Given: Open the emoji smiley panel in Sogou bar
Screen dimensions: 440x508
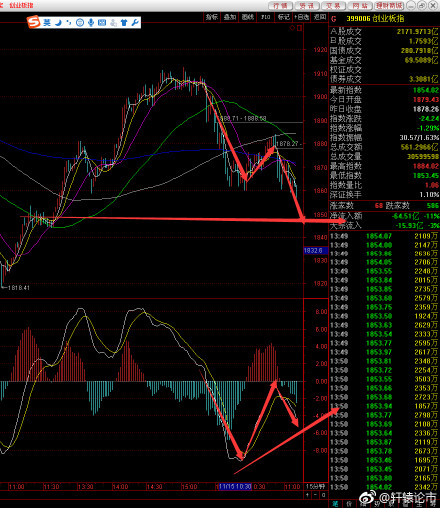Looking at the screenshot, I should coord(80,22).
